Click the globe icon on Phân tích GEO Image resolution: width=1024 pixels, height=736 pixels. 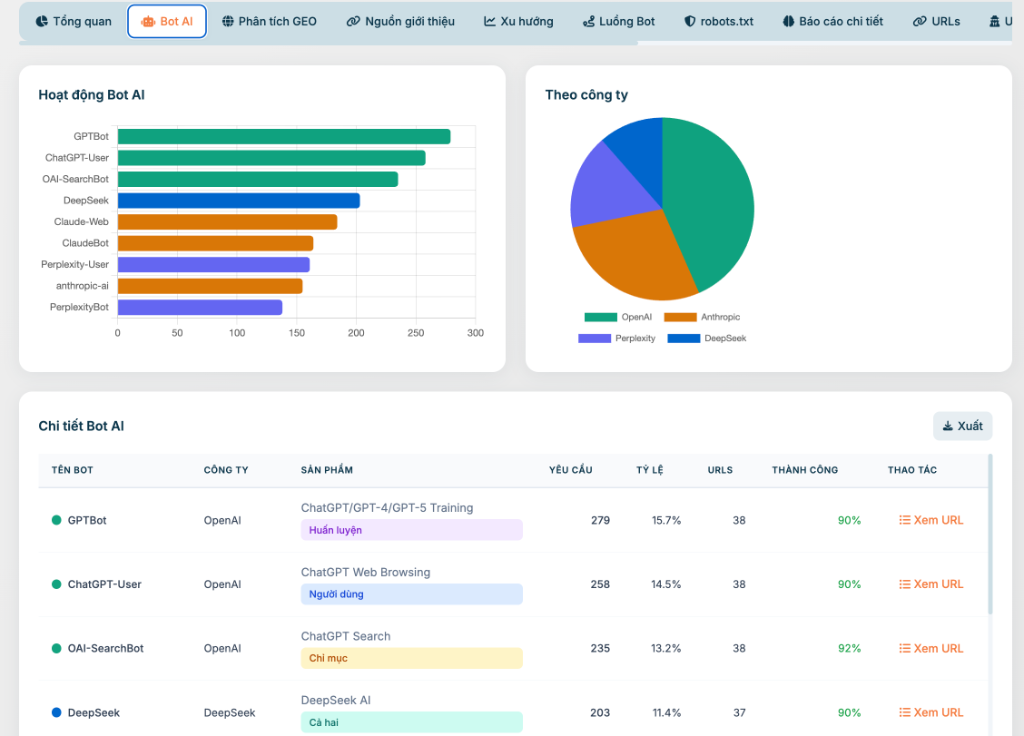227,22
